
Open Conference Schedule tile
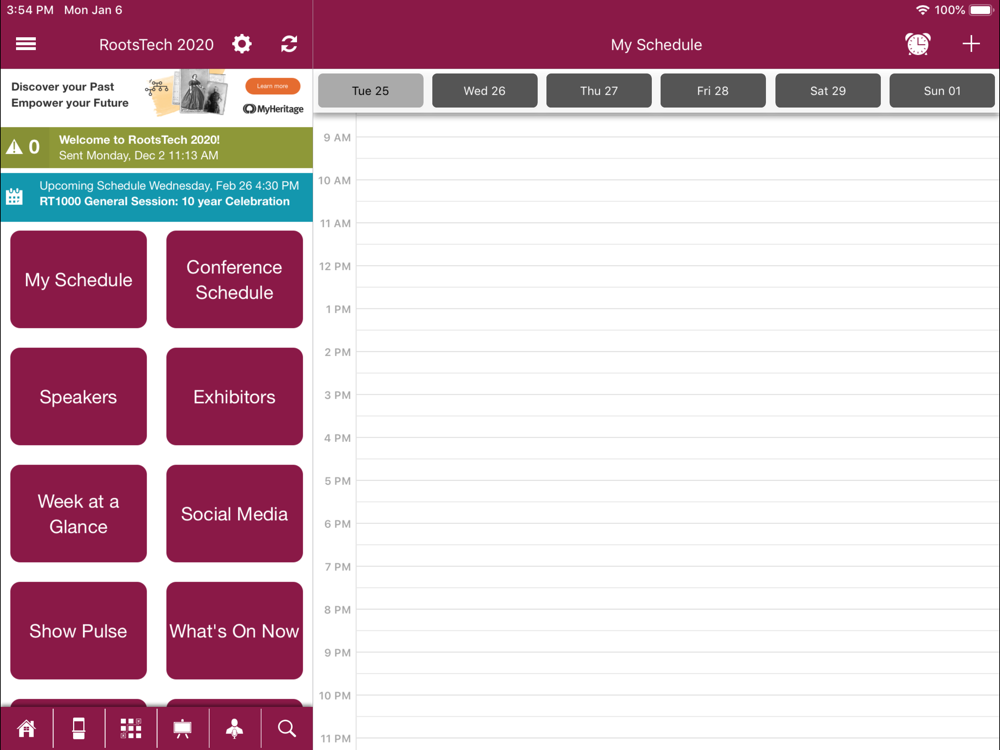(235, 279)
